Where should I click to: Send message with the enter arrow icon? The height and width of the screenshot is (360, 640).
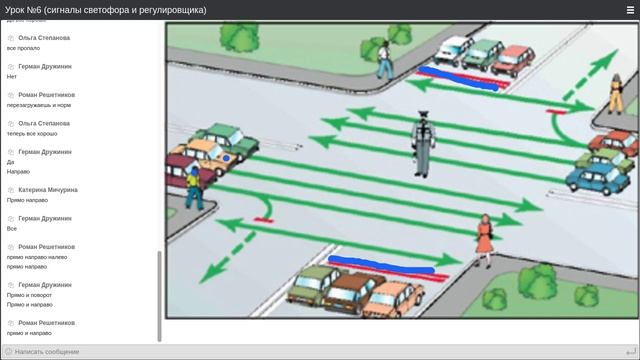[x=631, y=351]
